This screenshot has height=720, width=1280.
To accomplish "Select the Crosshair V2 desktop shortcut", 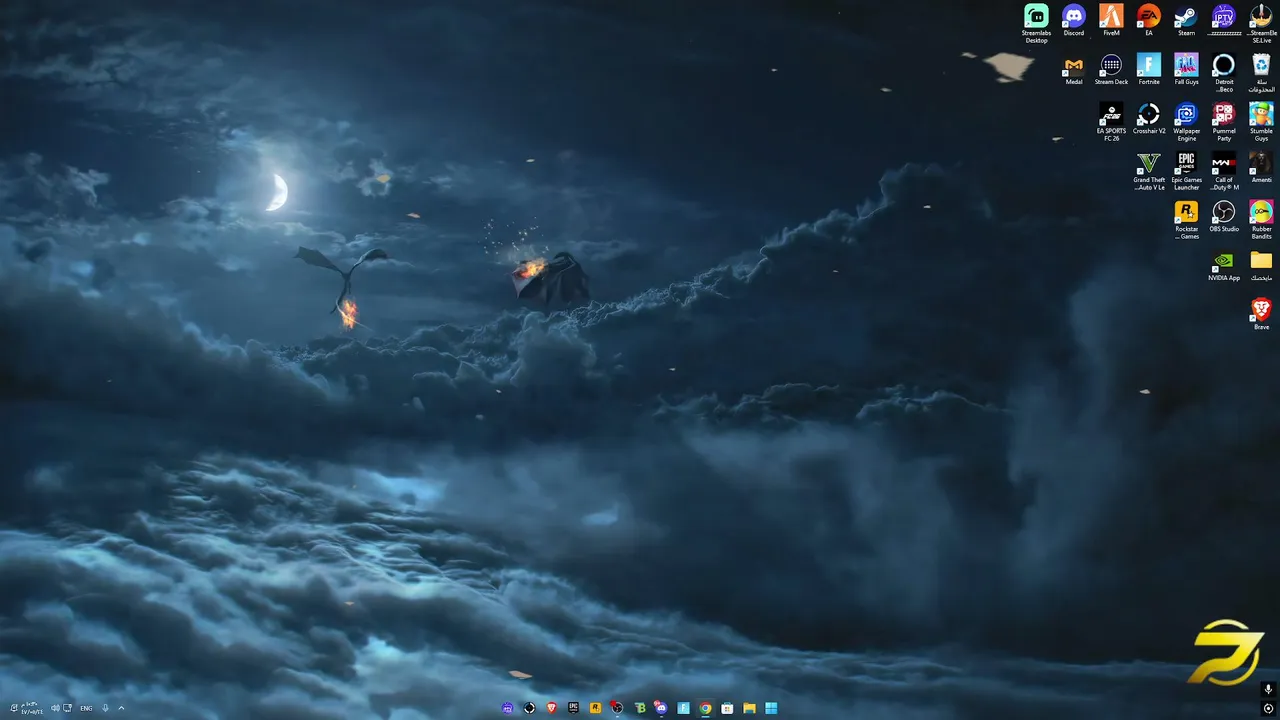I will 1149,119.
